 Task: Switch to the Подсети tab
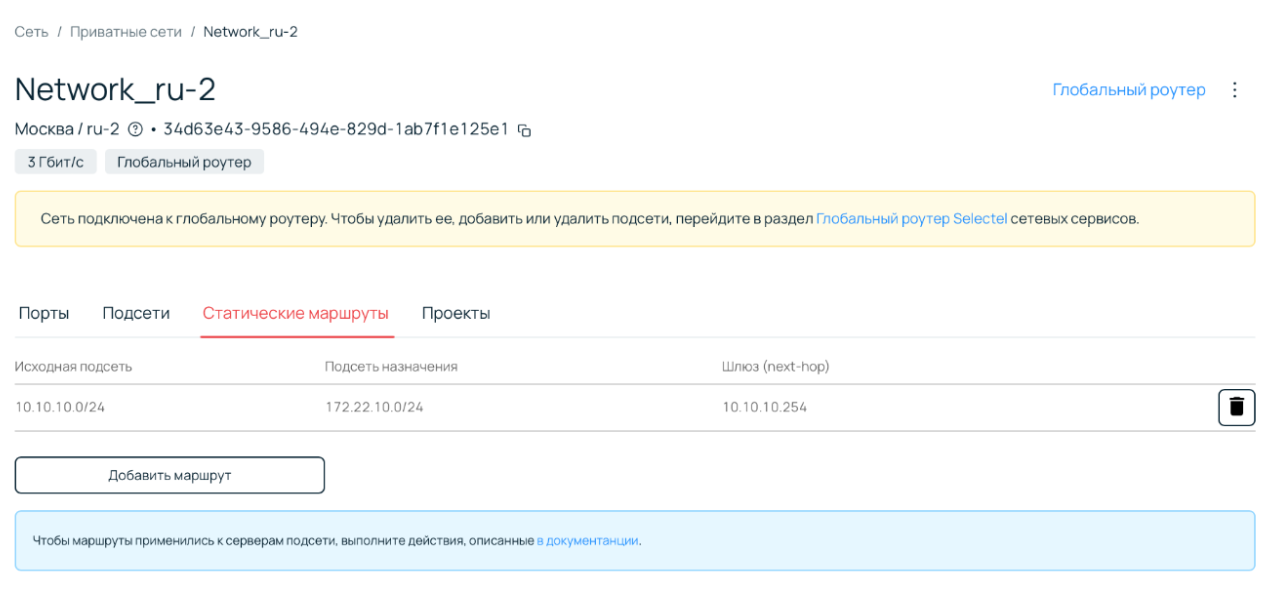(x=136, y=313)
